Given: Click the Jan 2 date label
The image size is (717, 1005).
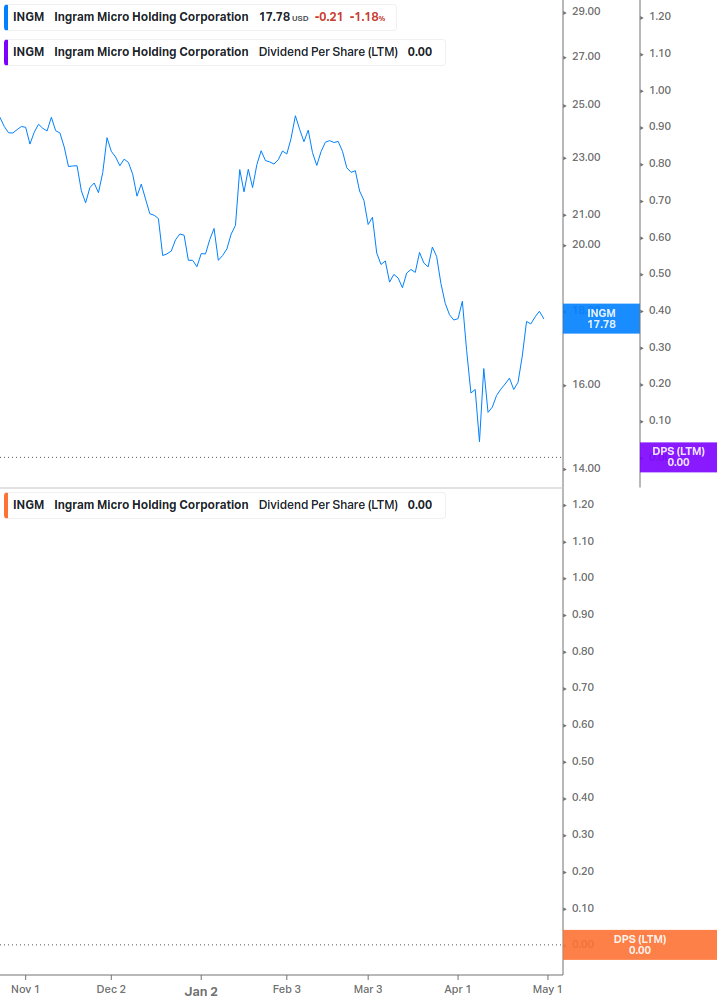Looking at the screenshot, I should [x=201, y=992].
